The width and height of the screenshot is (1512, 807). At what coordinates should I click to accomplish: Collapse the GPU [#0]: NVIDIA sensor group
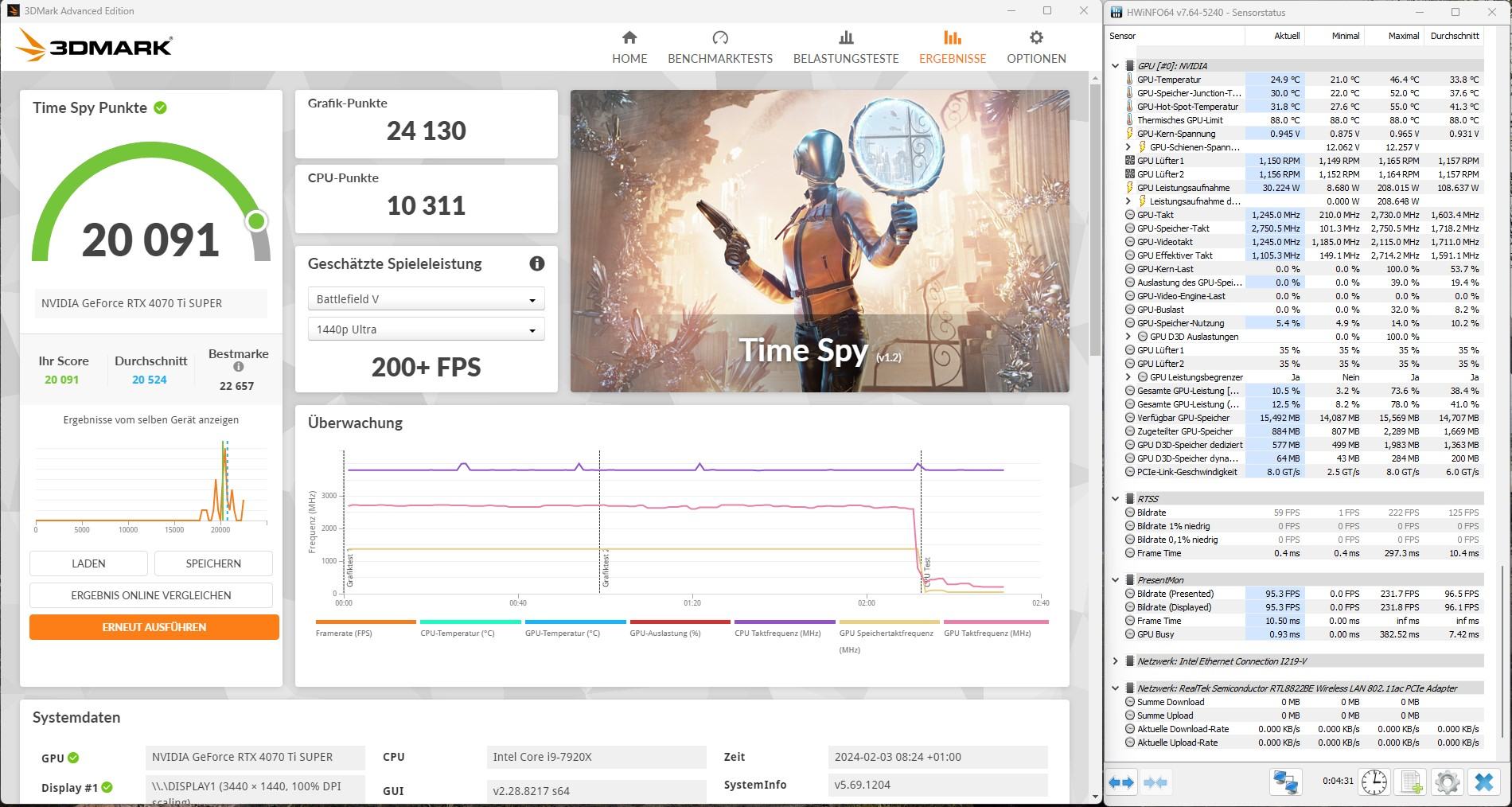point(1115,66)
